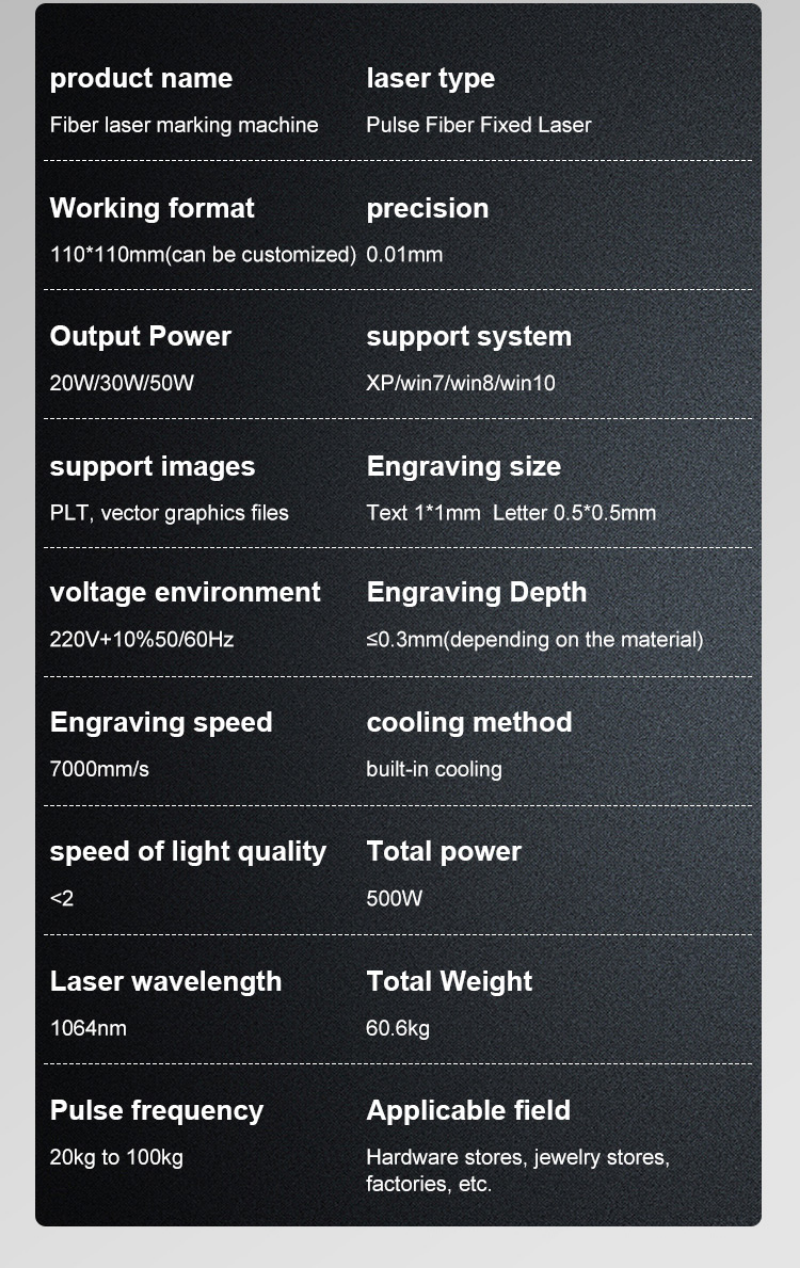The image size is (800, 1268).
Task: Click the '220V+10%50/60Hz' voltage value
Action: coord(142,639)
